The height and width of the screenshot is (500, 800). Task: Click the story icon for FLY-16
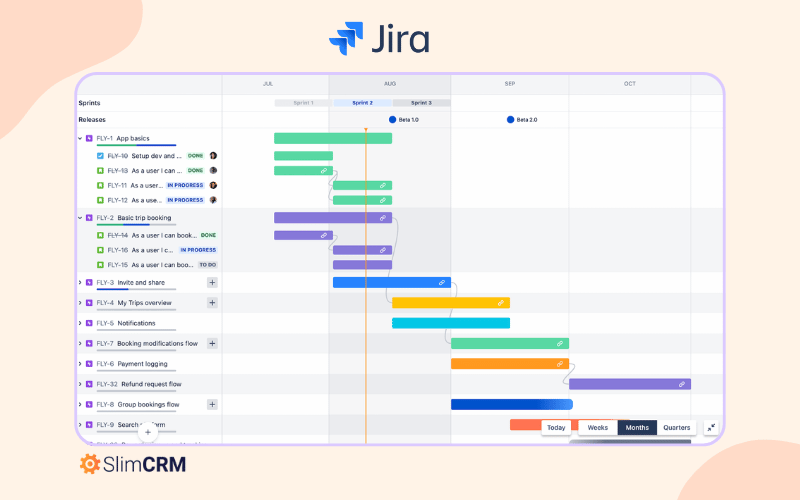tap(101, 251)
